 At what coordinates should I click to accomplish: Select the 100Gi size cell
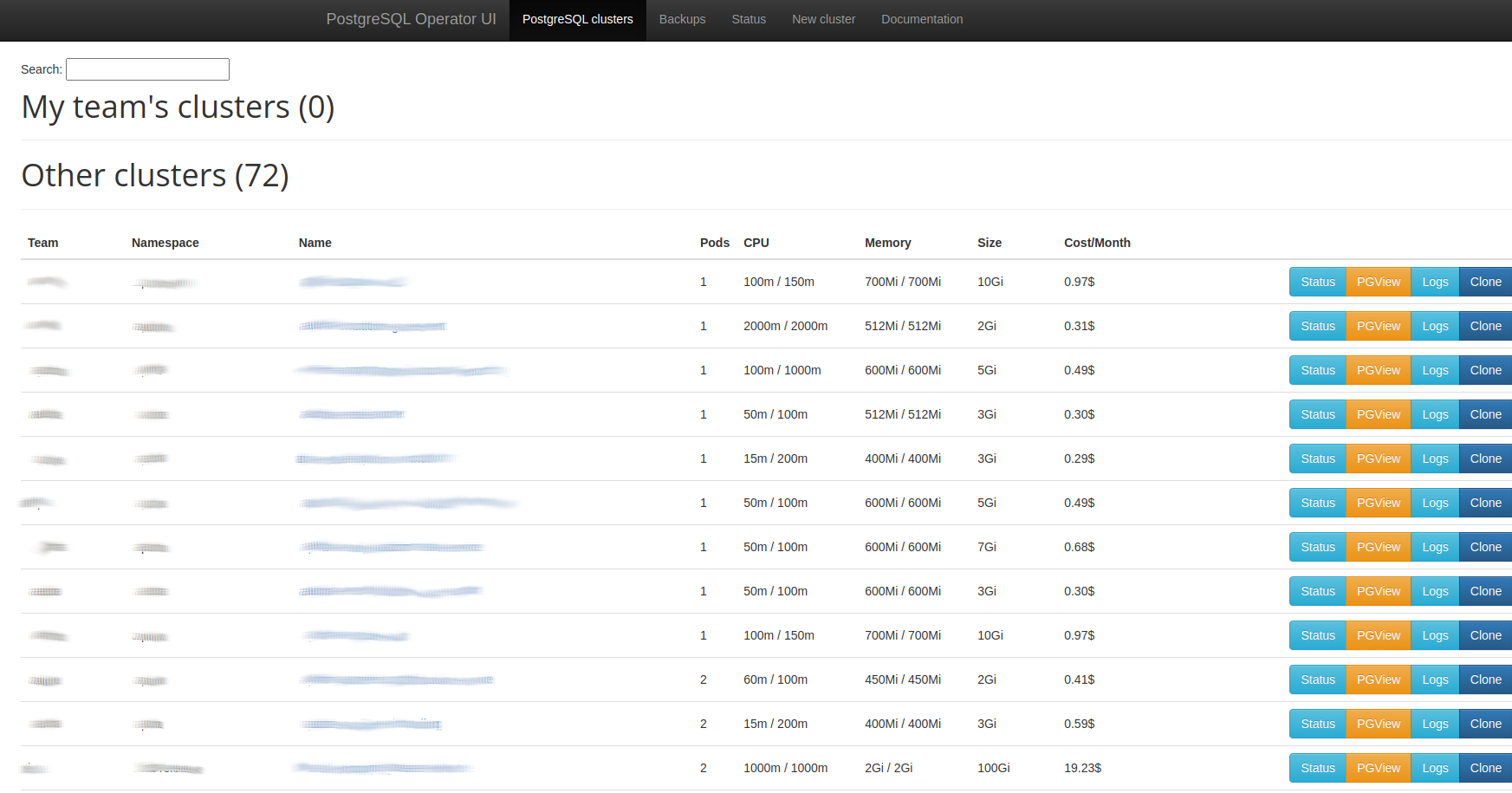tap(994, 768)
